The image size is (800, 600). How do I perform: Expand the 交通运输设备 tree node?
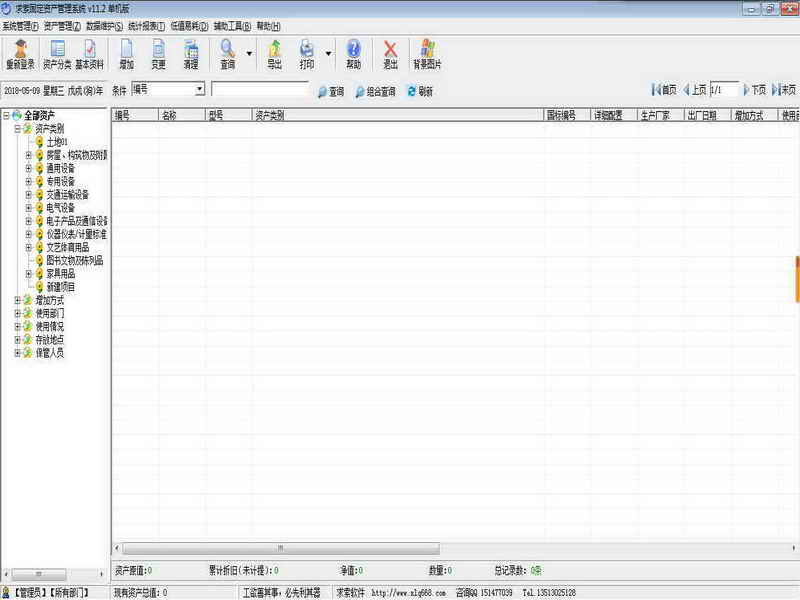tap(29, 194)
